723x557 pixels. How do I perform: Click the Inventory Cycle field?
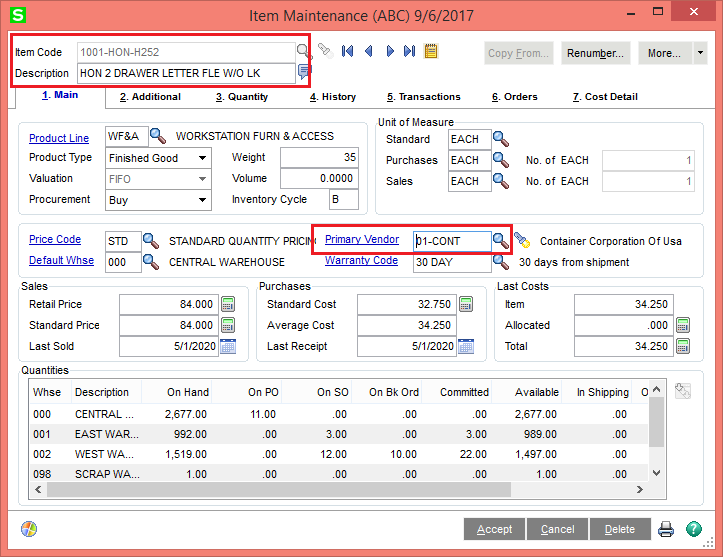[344, 200]
